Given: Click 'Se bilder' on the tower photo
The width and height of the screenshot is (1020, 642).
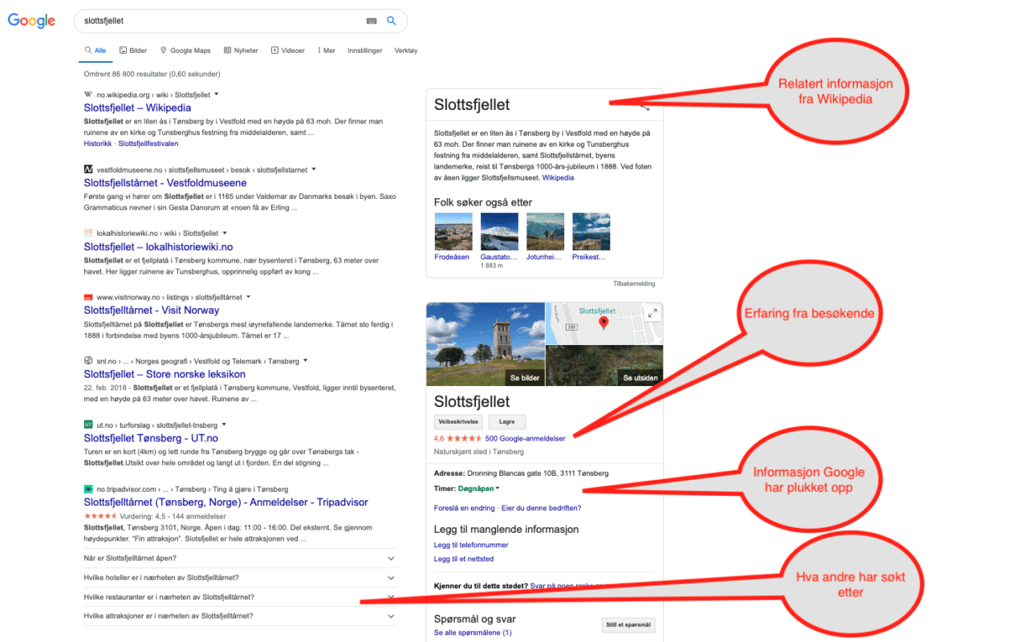Looking at the screenshot, I should (524, 378).
